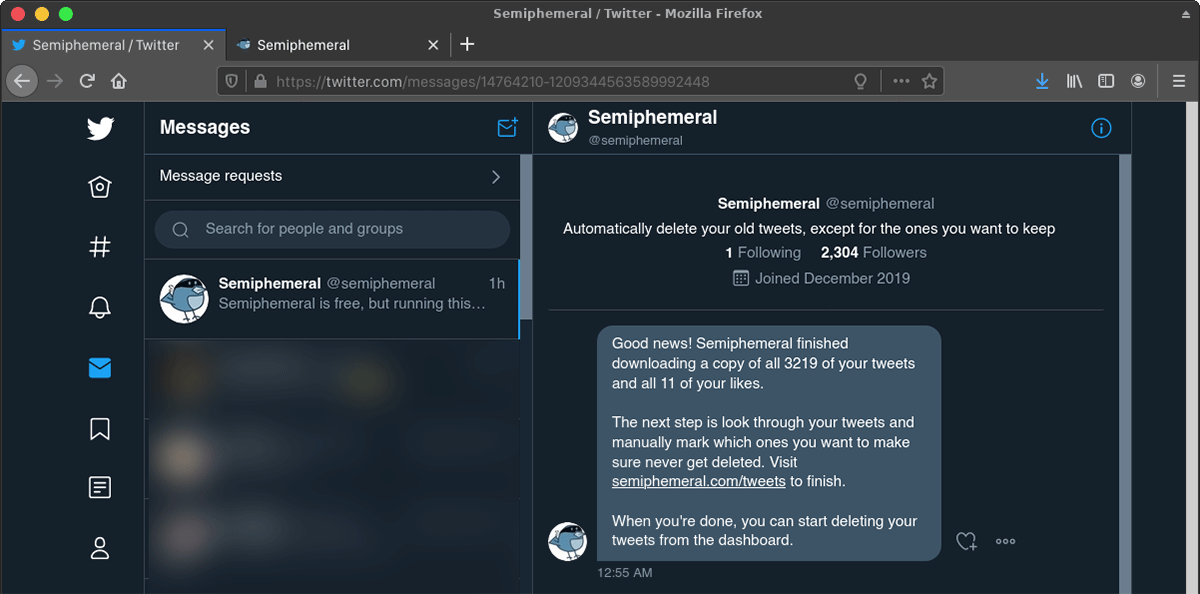Bookmark this page with the star icon

pyautogui.click(x=929, y=81)
